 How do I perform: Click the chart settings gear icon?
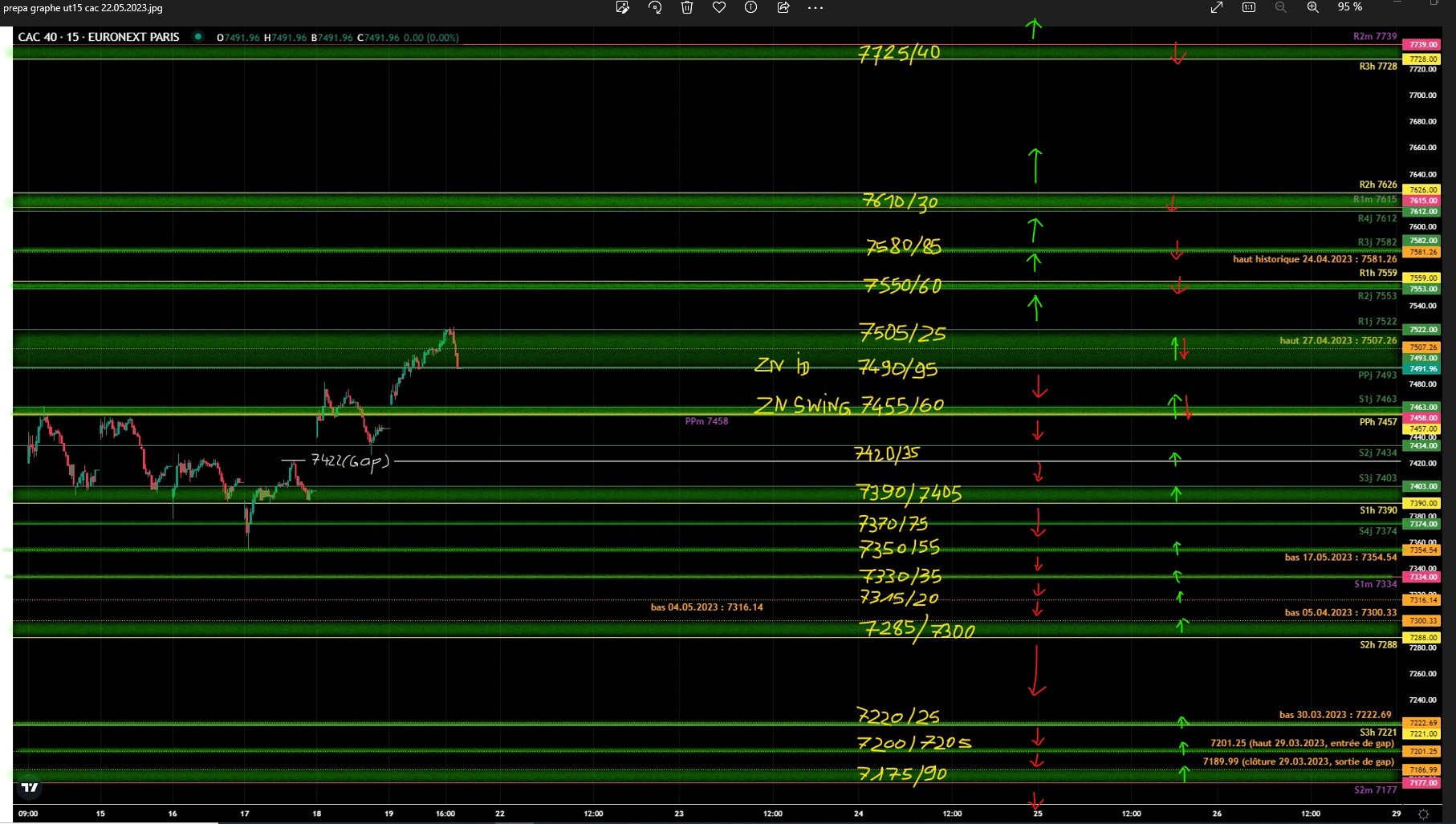coord(1423,814)
